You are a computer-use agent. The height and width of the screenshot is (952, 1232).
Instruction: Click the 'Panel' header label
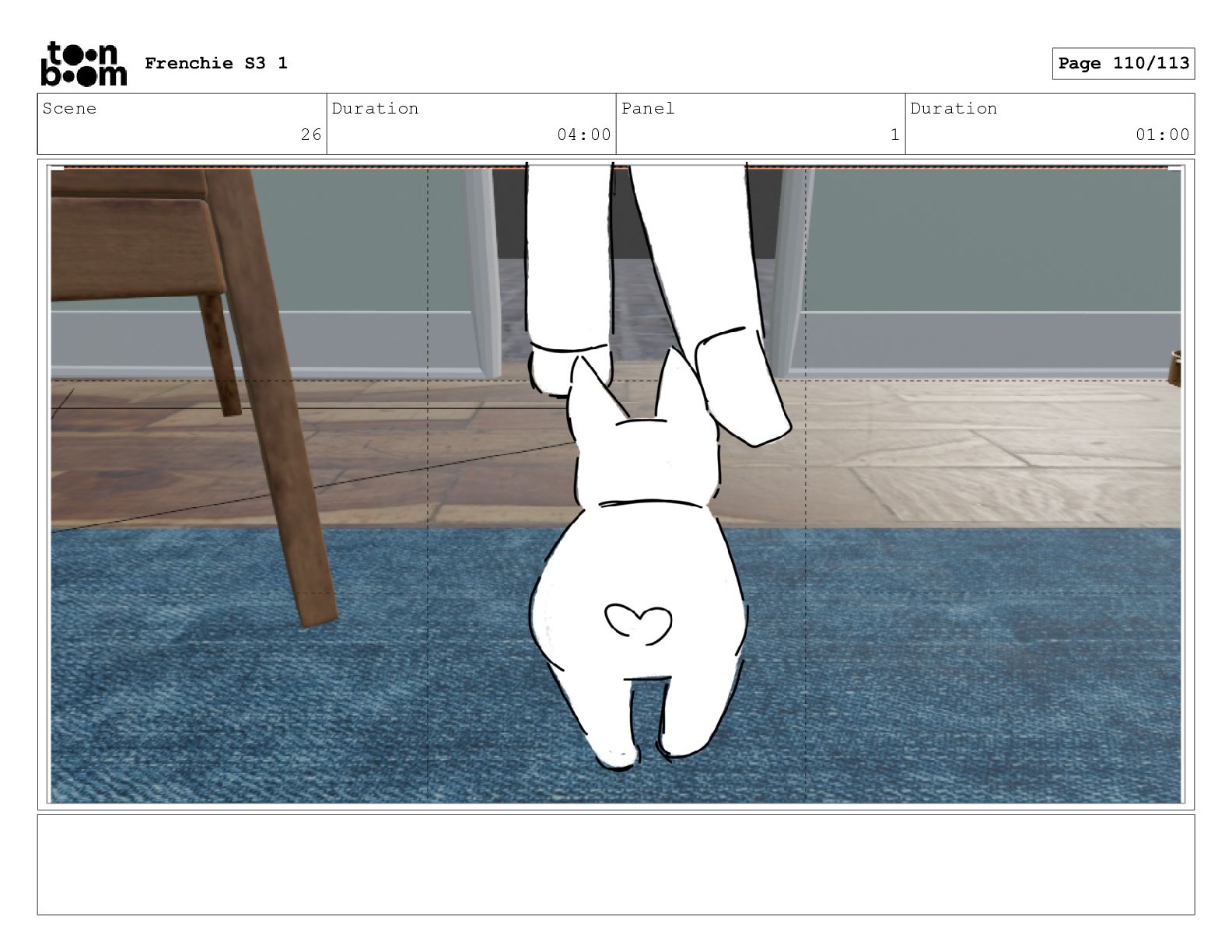648,108
